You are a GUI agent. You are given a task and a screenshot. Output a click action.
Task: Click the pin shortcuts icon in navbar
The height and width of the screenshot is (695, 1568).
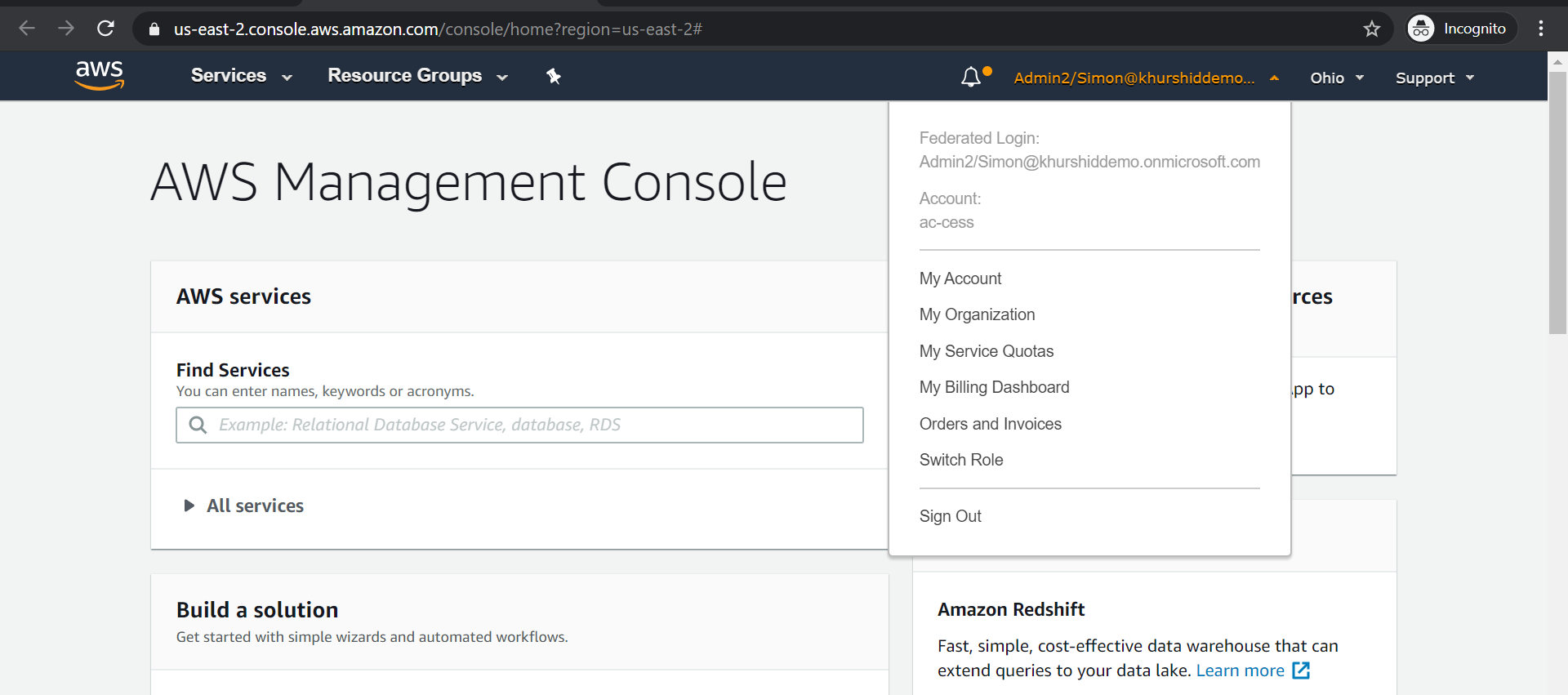(x=554, y=76)
